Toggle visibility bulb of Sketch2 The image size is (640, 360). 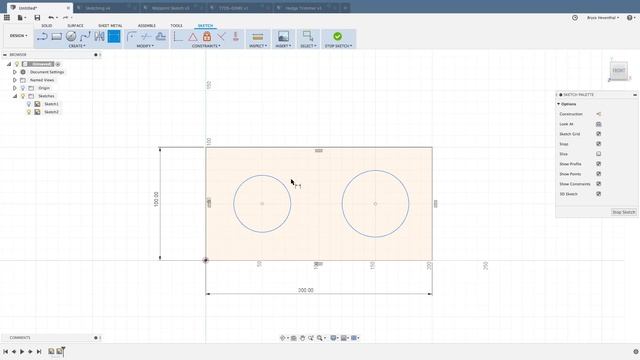coord(29,112)
